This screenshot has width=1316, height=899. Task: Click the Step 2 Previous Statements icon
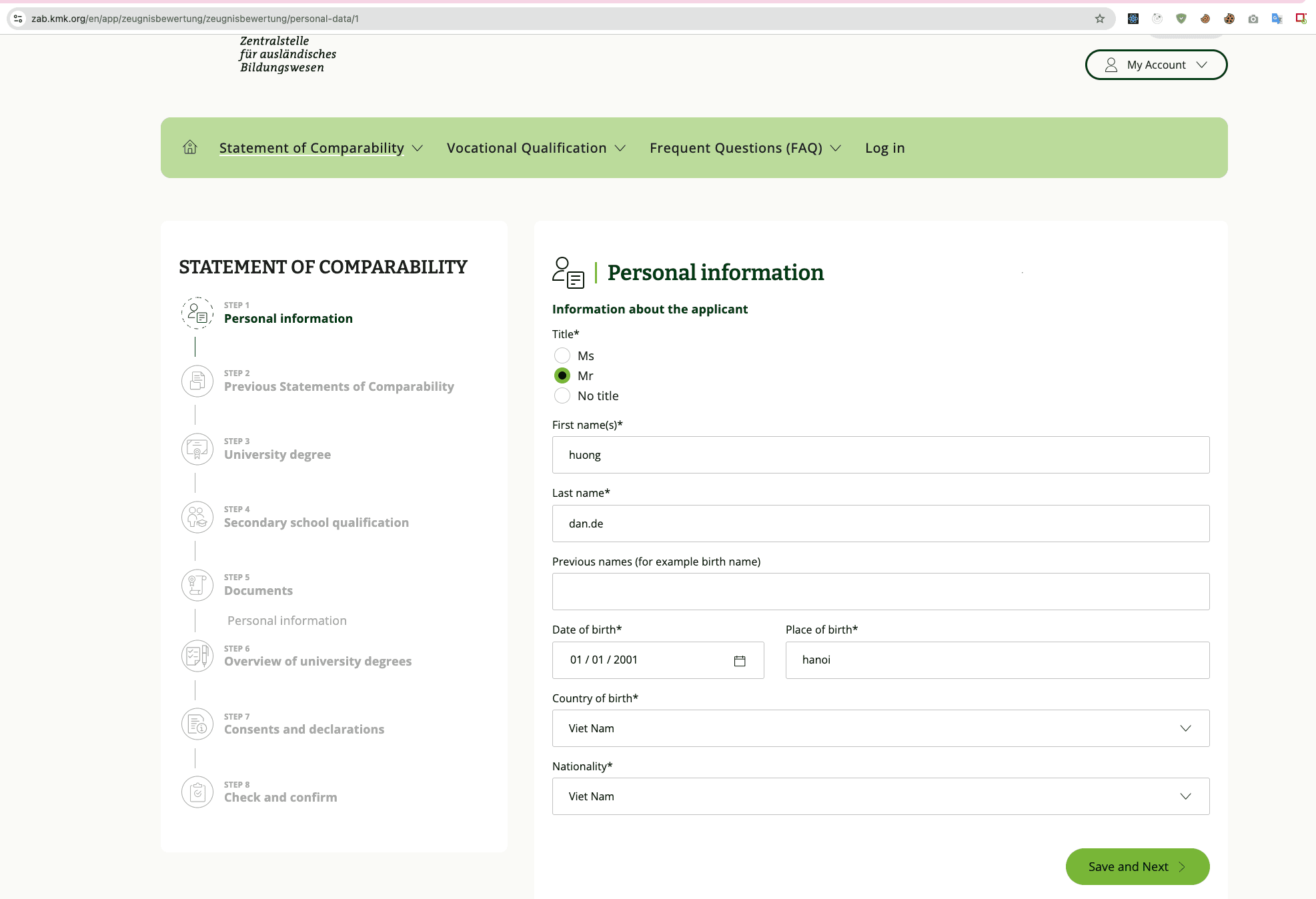click(197, 381)
